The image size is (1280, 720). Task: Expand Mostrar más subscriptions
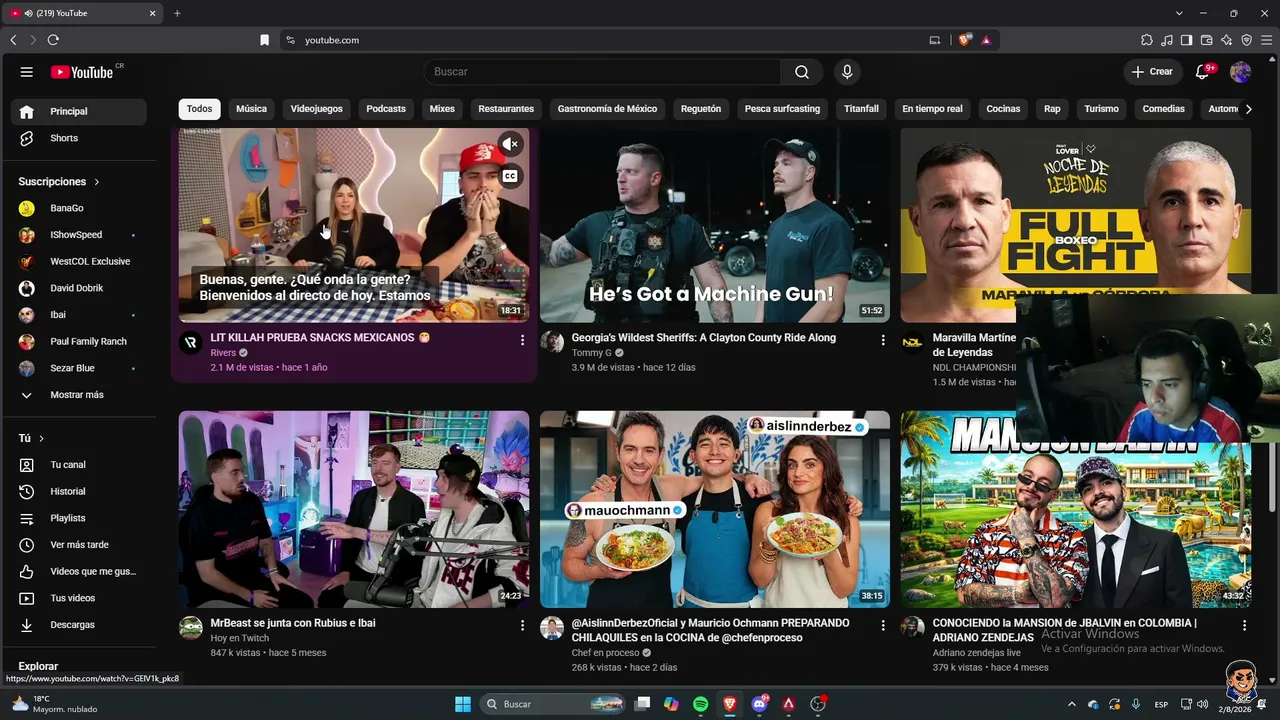(x=78, y=395)
